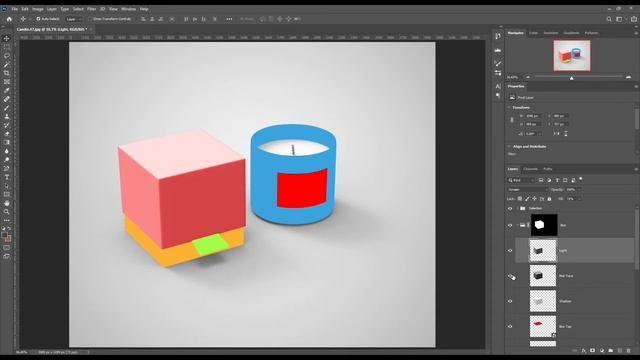The width and height of the screenshot is (640, 360).
Task: Toggle the Auto-Select checkbox
Action: (38, 19)
